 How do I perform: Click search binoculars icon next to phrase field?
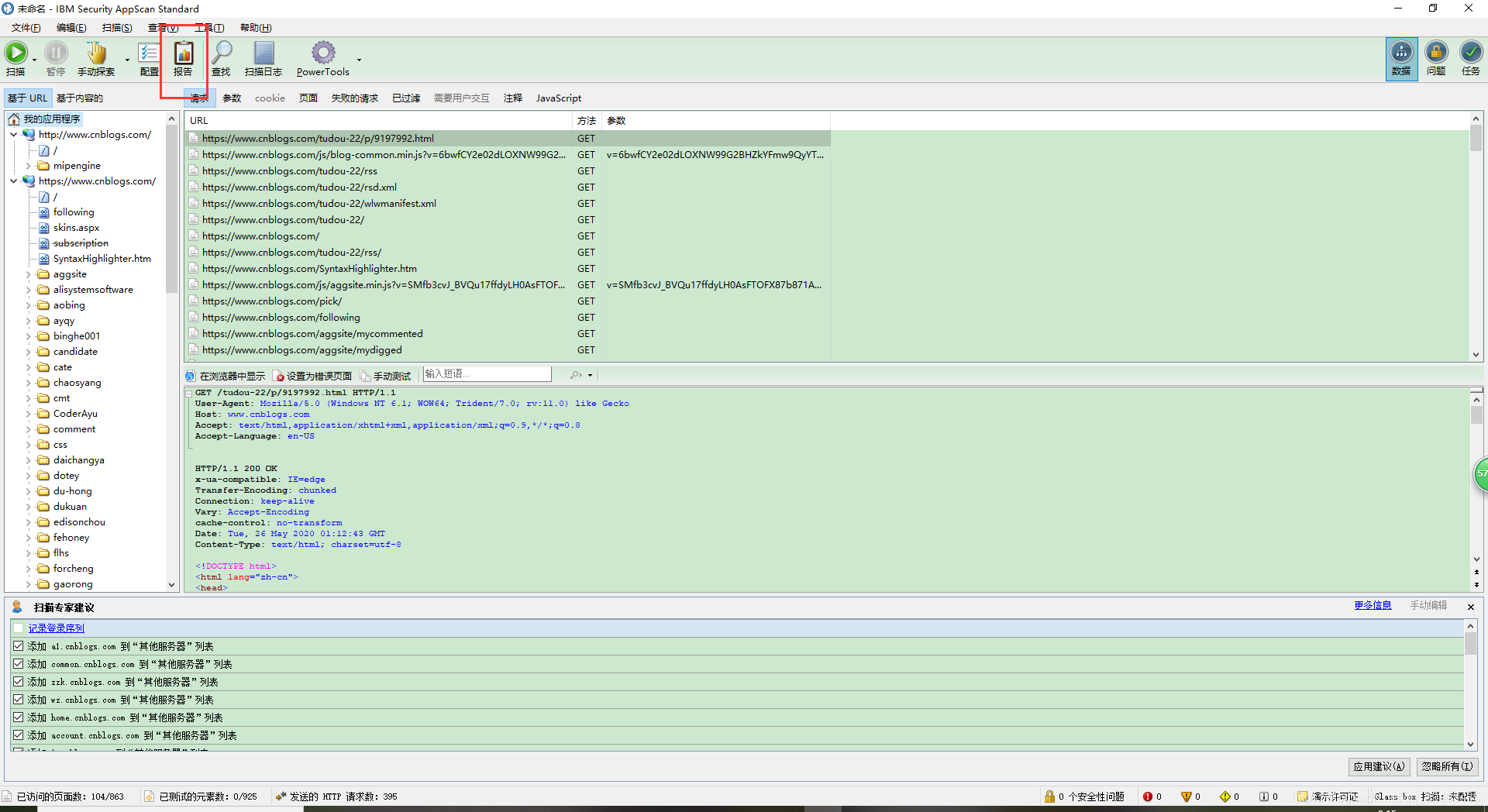tap(575, 375)
